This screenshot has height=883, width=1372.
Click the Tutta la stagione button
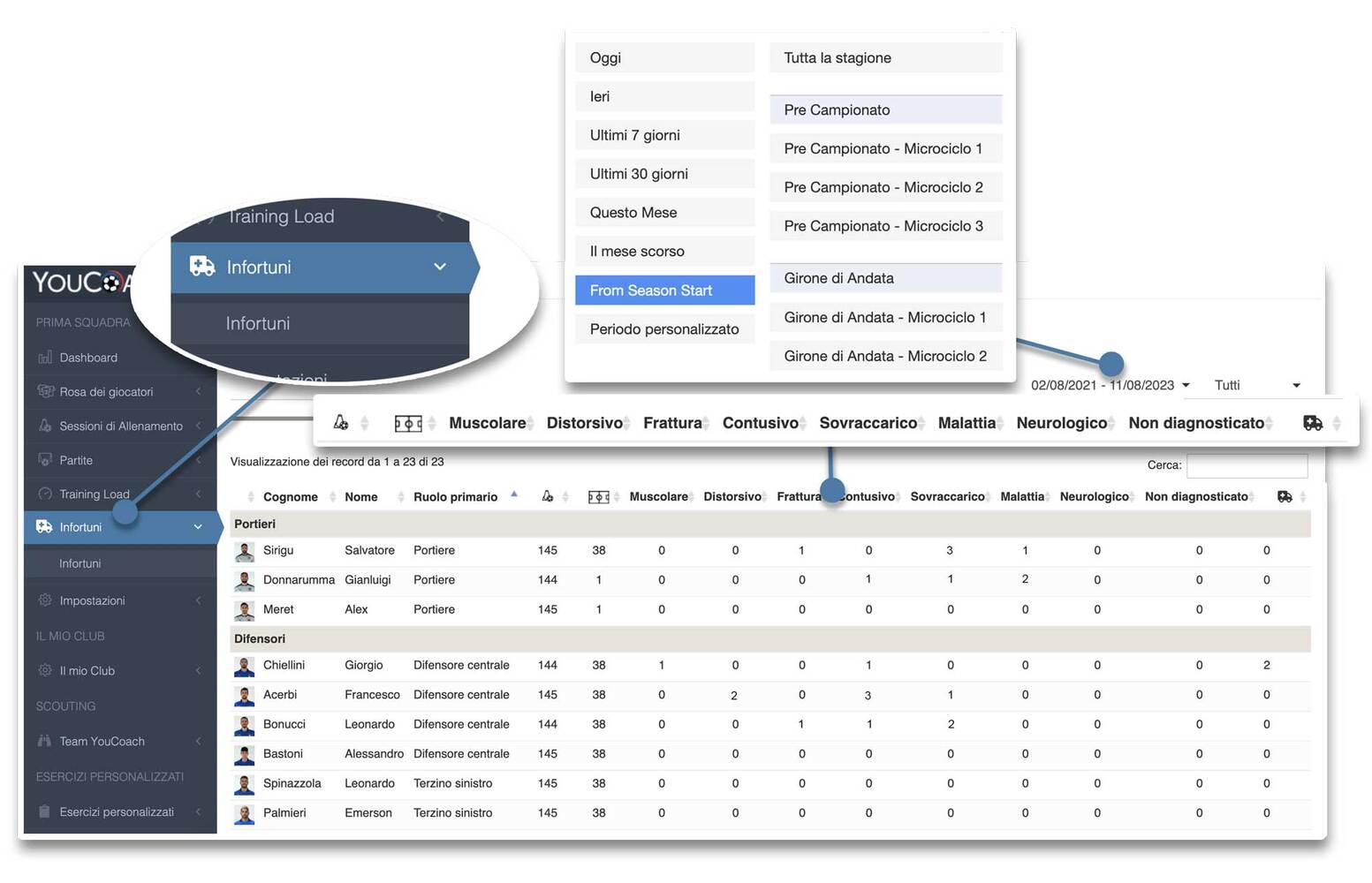[885, 57]
